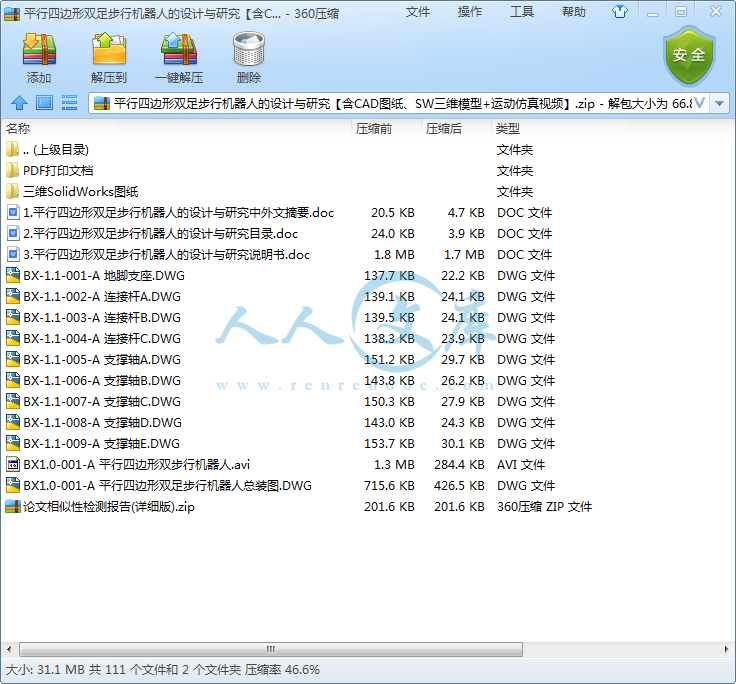Click the doc icon of 2.平行四边形...目录.doc

click(x=13, y=233)
